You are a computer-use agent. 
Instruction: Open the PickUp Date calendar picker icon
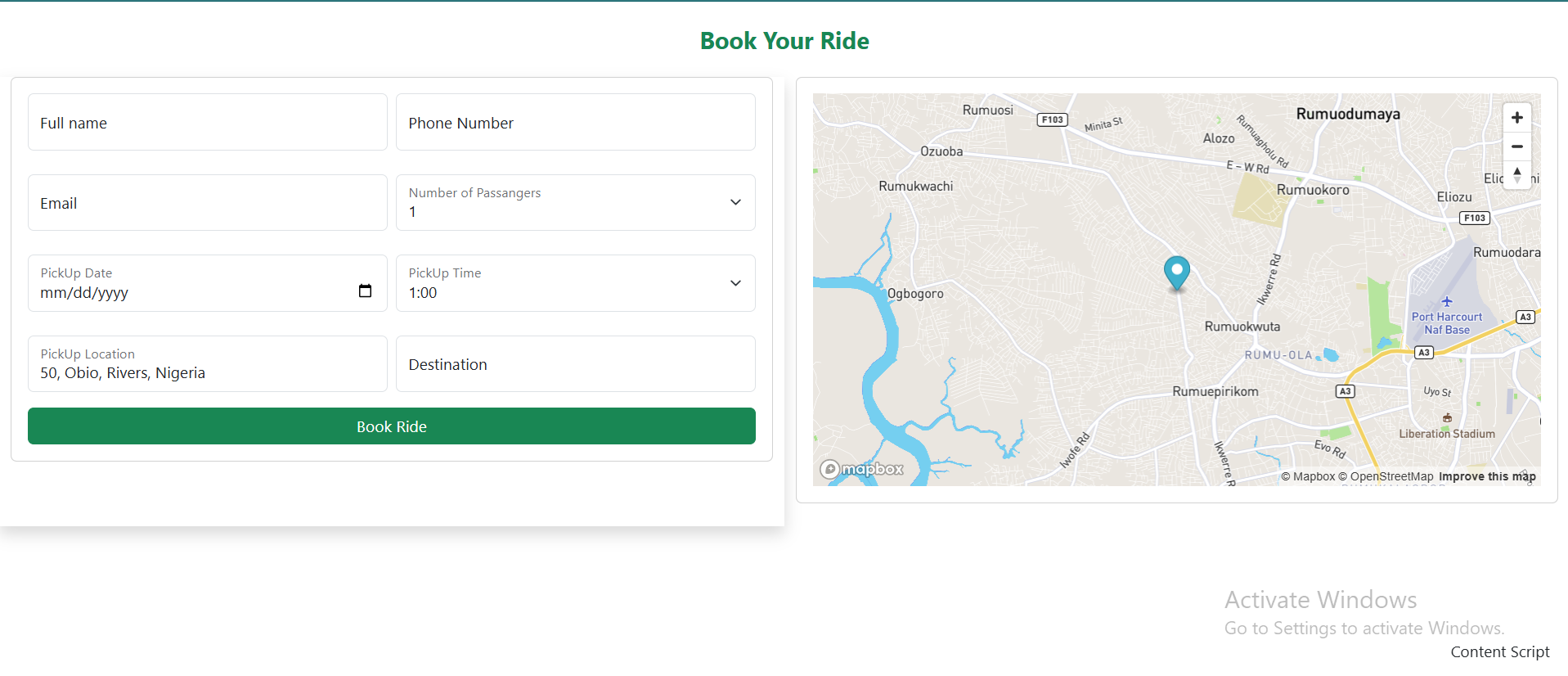[x=365, y=291]
